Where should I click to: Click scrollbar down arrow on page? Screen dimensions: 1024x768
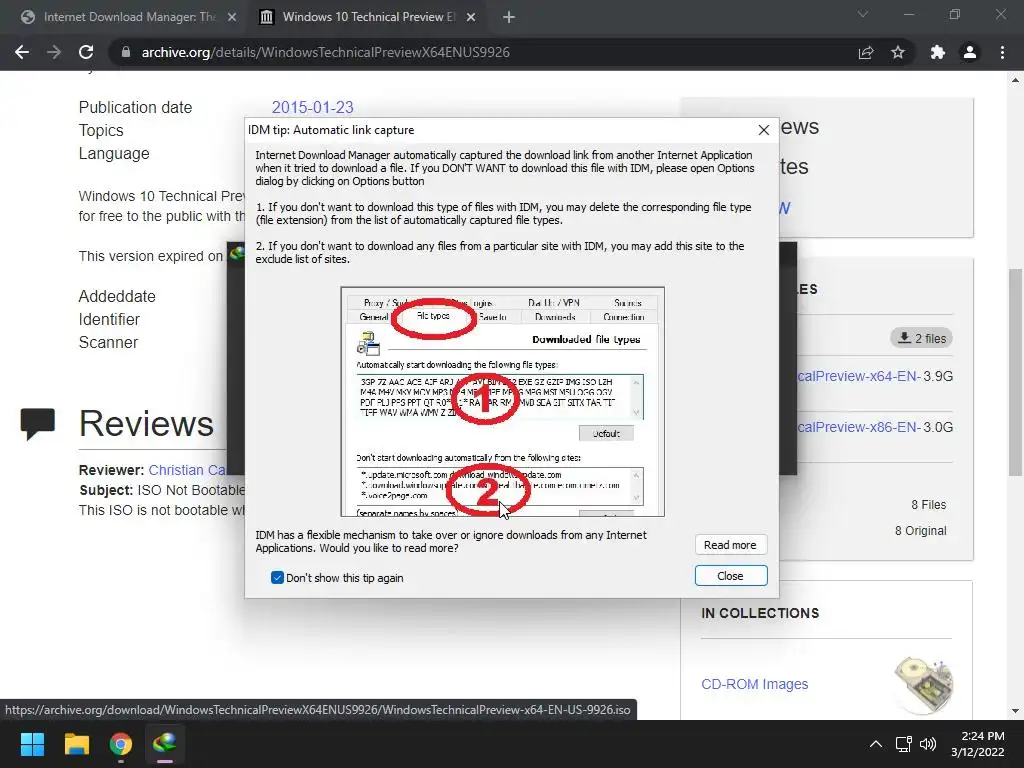click(1015, 711)
